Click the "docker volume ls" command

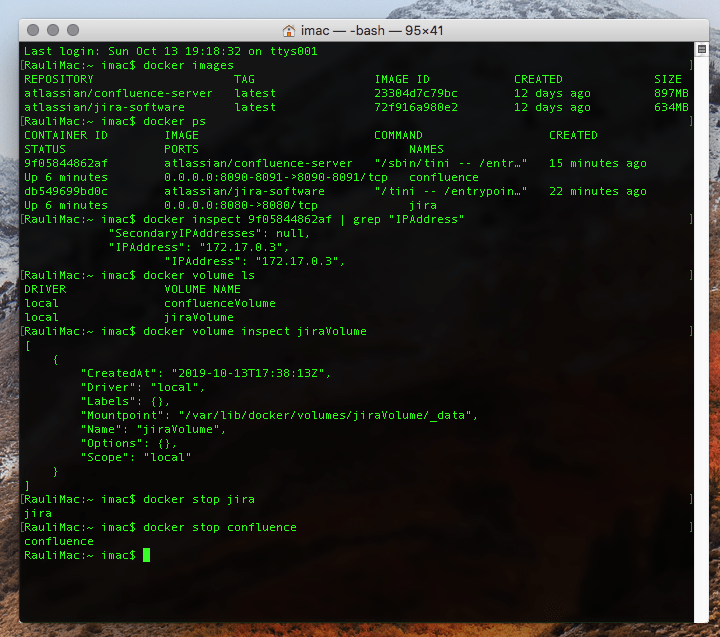click(199, 275)
